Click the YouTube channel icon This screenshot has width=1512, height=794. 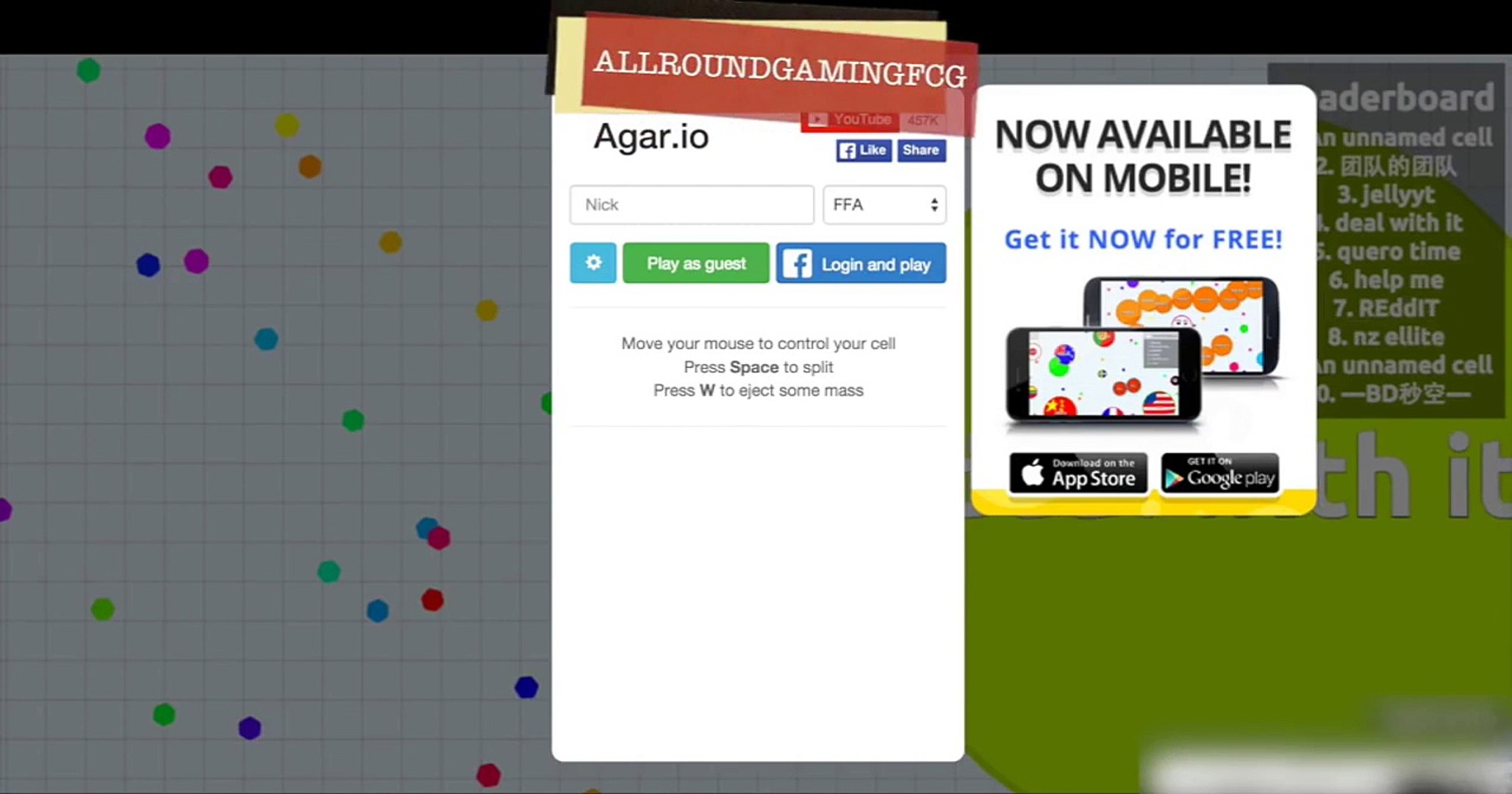pos(821,119)
